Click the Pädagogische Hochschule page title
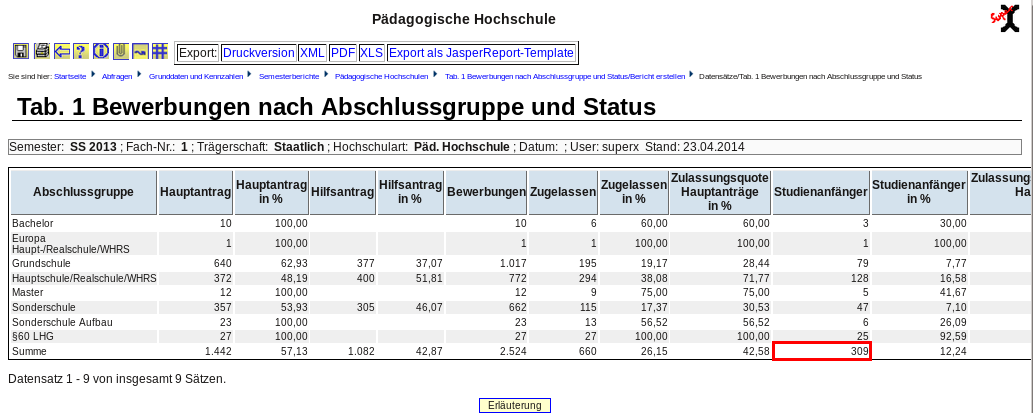 click(464, 19)
